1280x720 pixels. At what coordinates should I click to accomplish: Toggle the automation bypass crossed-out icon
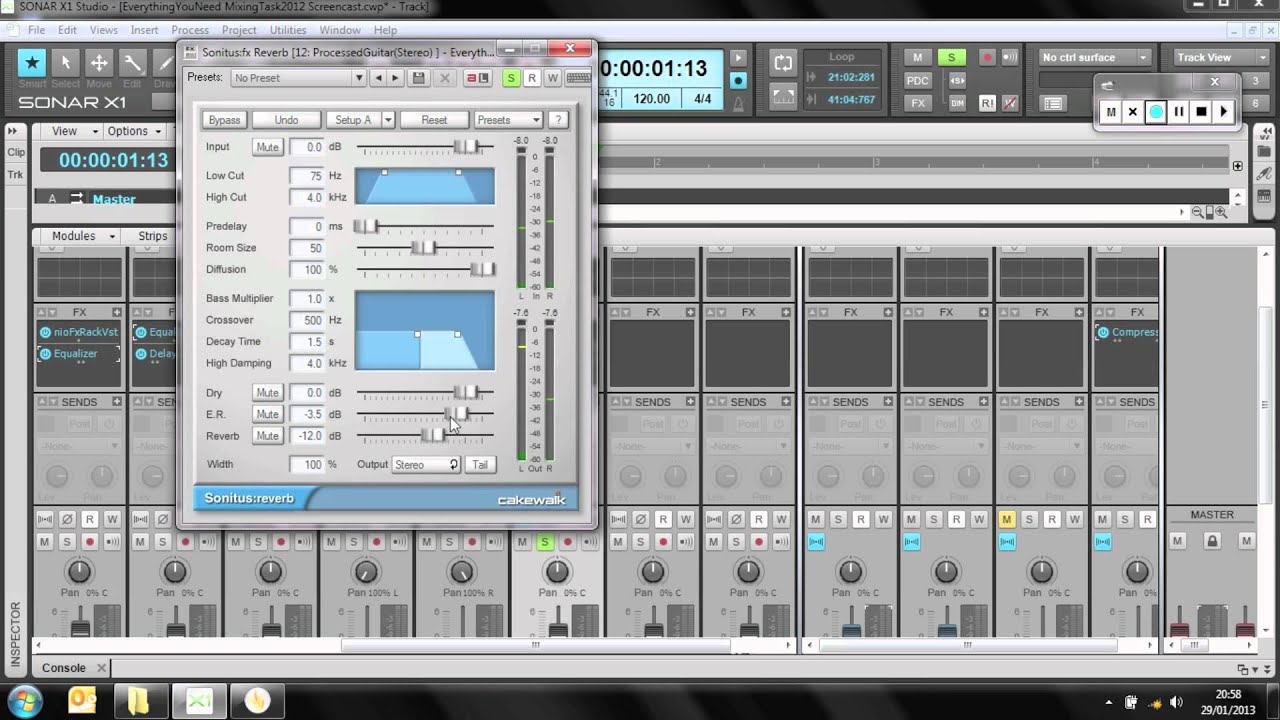pos(1010,103)
